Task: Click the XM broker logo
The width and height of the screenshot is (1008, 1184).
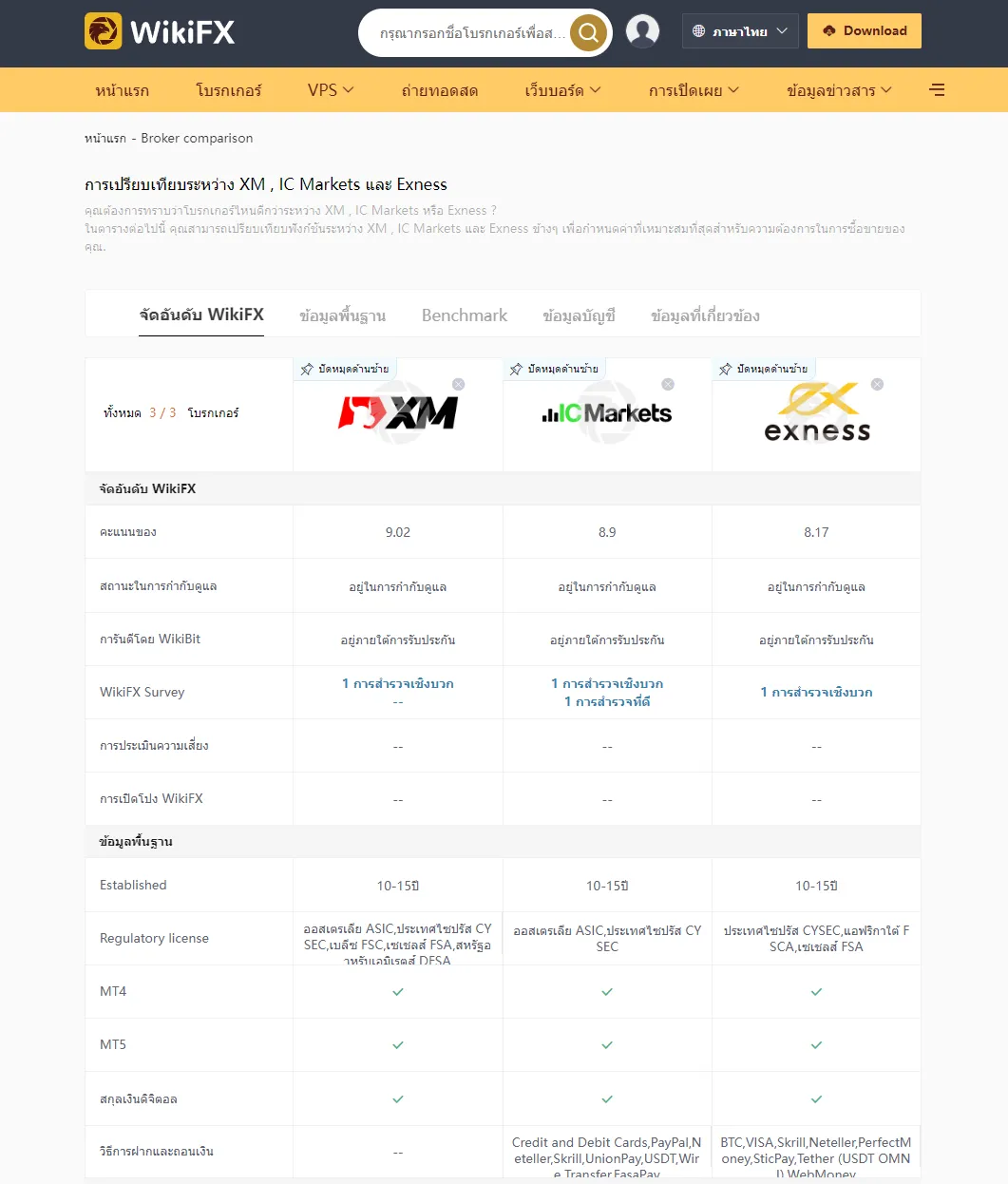Action: [398, 413]
